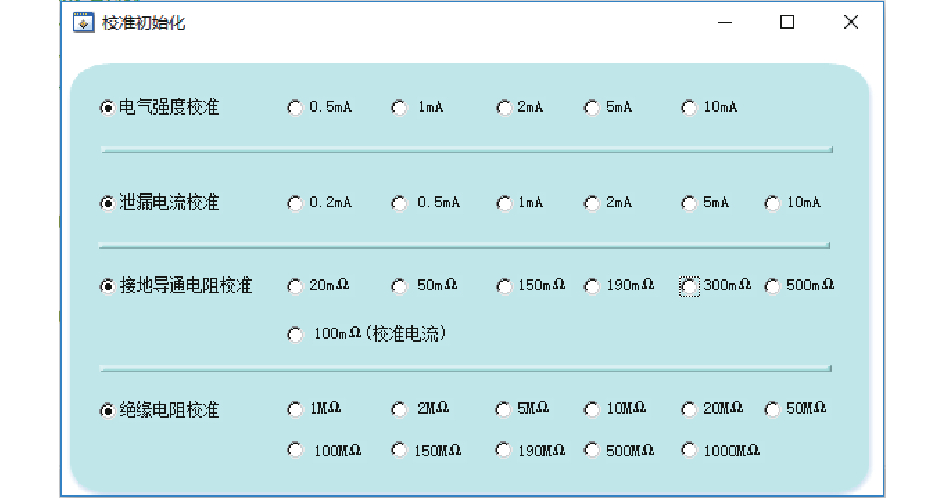Select the 电气强度校准 radio button

pos(107,108)
